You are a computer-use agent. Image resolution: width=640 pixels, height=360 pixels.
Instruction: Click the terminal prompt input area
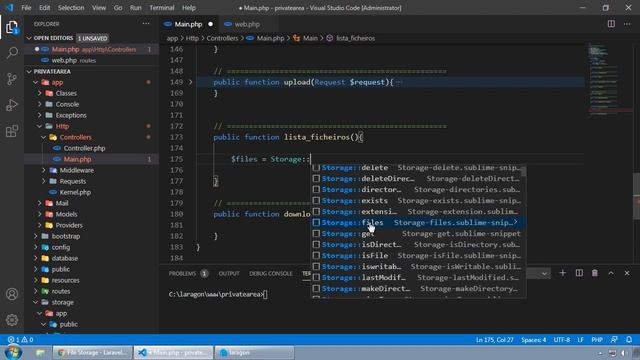coord(265,294)
